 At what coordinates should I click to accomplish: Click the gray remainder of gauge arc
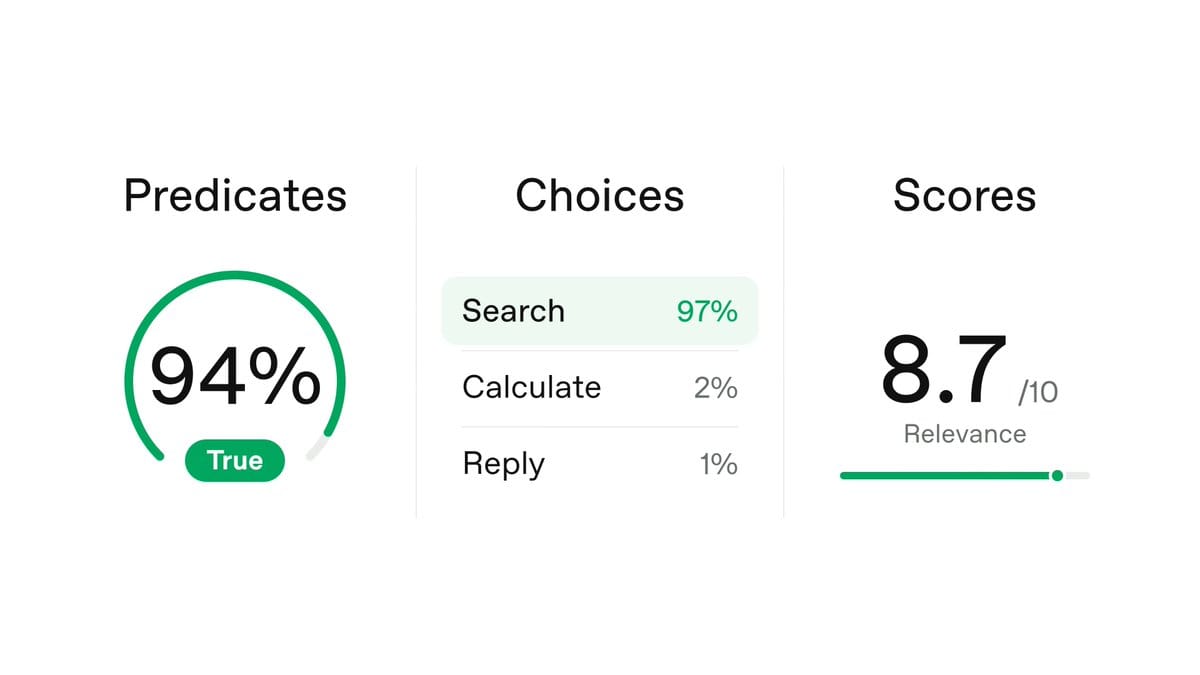(317, 447)
